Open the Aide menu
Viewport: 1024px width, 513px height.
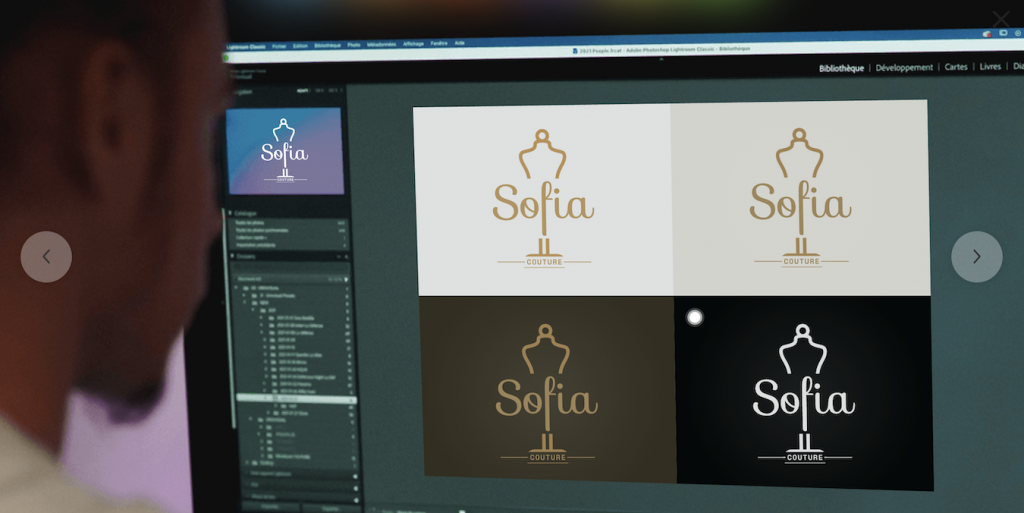pos(460,43)
